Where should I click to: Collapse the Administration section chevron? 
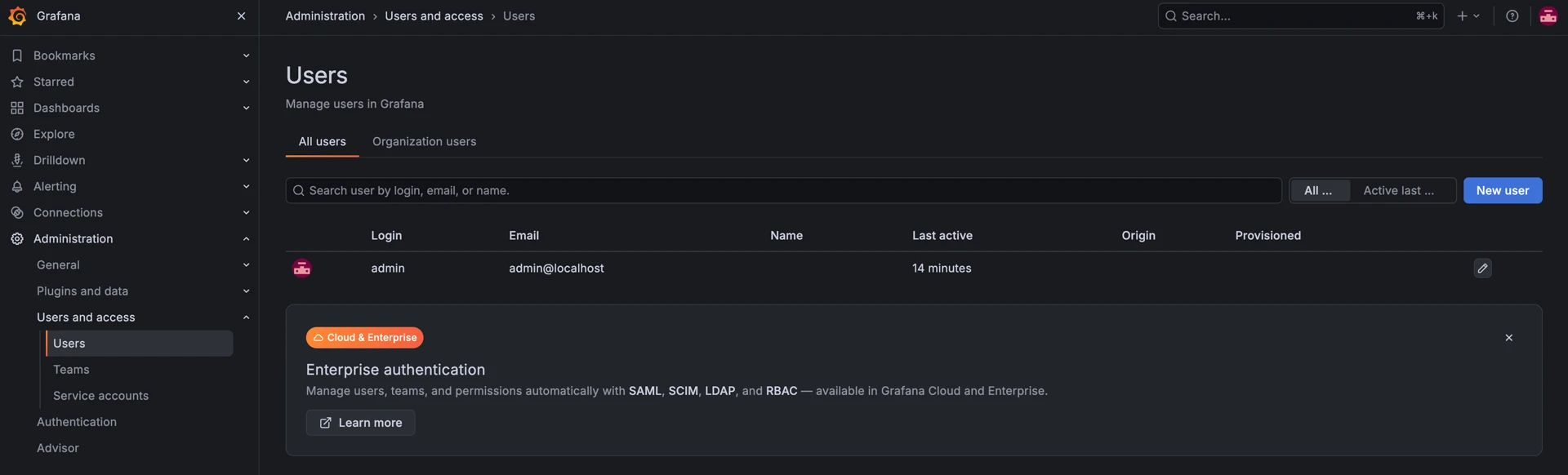(x=246, y=238)
